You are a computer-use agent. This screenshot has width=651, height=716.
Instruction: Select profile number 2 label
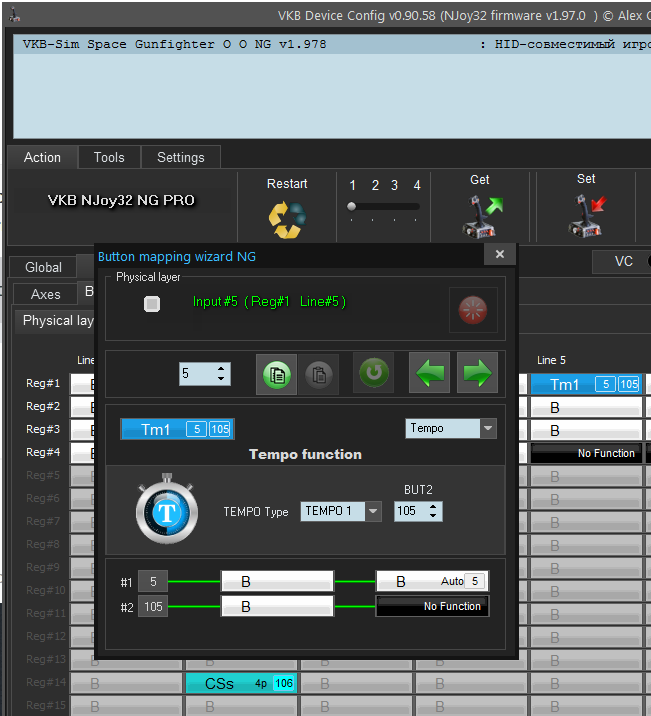tap(375, 185)
